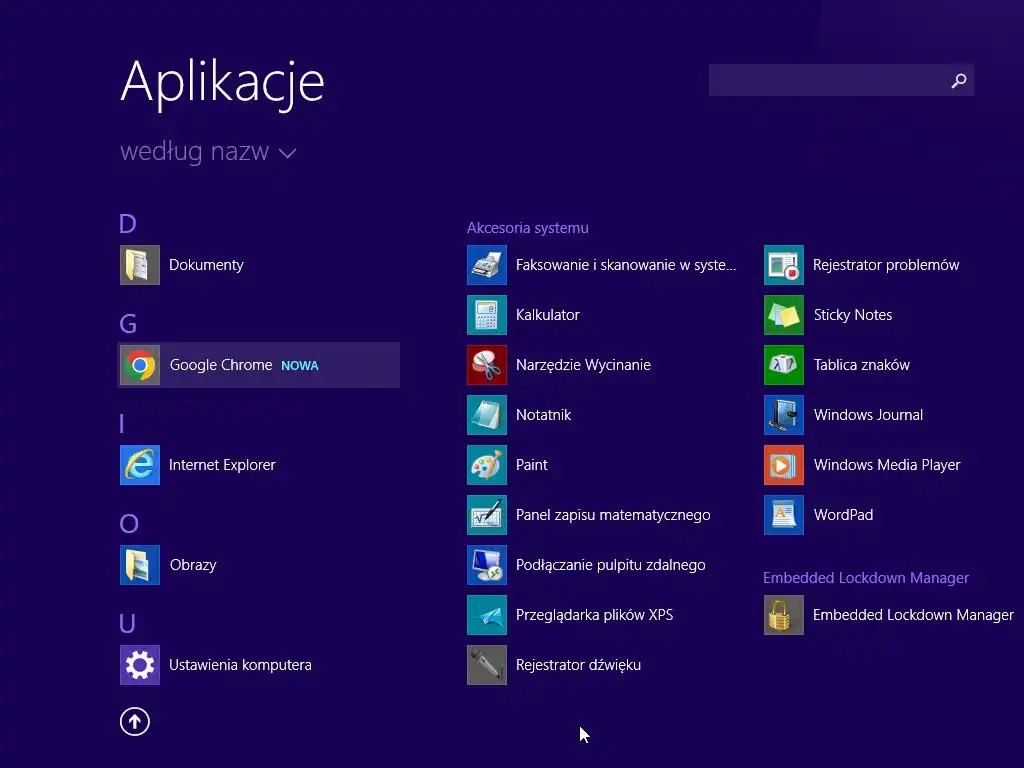Click 'Panel zapisu matematycznego' text
Image resolution: width=1024 pixels, height=768 pixels.
pyautogui.click(x=613, y=515)
